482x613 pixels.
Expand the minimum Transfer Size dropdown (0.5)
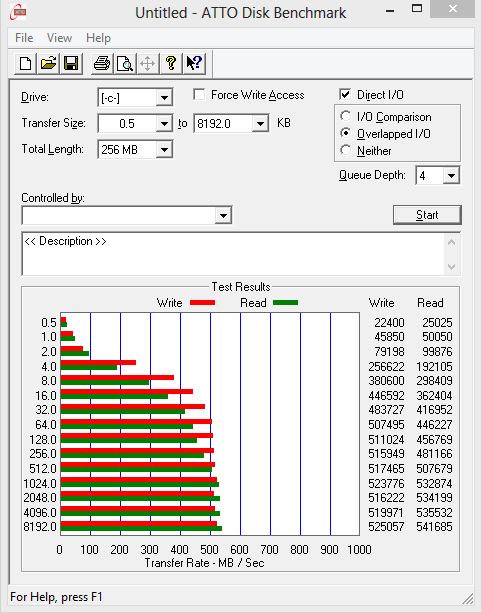[x=164, y=124]
